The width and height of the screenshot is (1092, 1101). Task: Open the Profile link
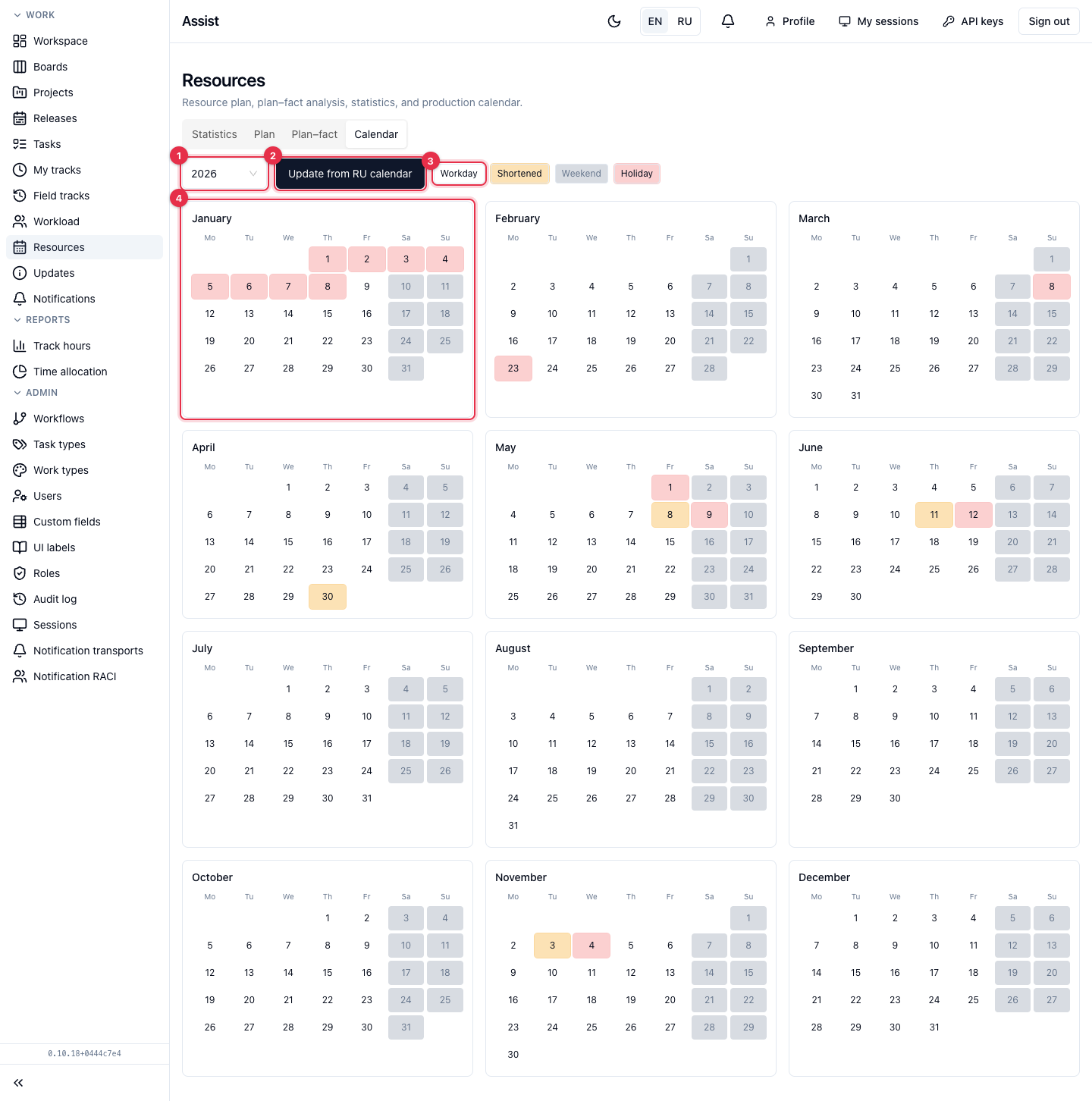pyautogui.click(x=789, y=21)
